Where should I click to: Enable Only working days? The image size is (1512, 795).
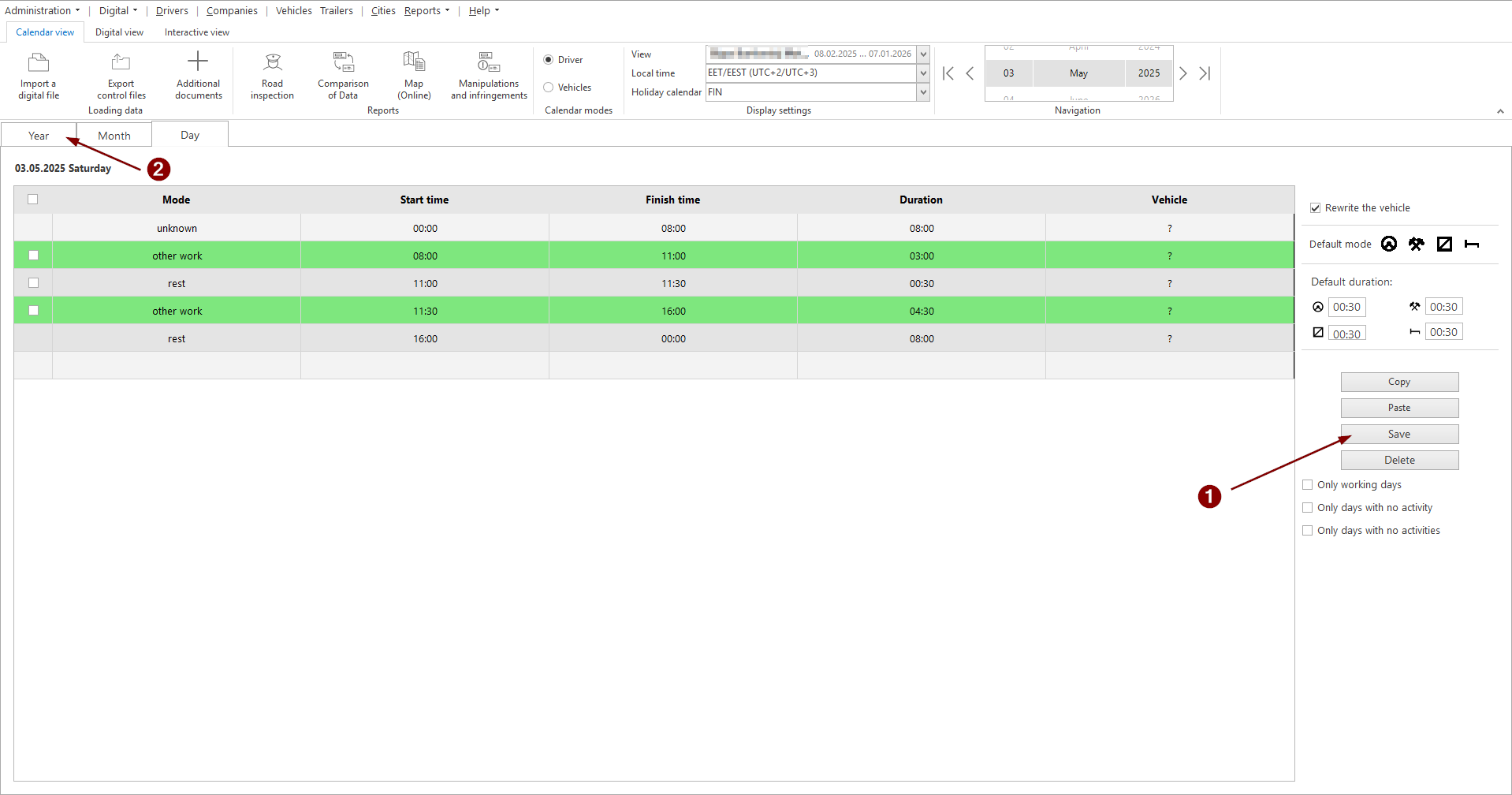[x=1307, y=484]
